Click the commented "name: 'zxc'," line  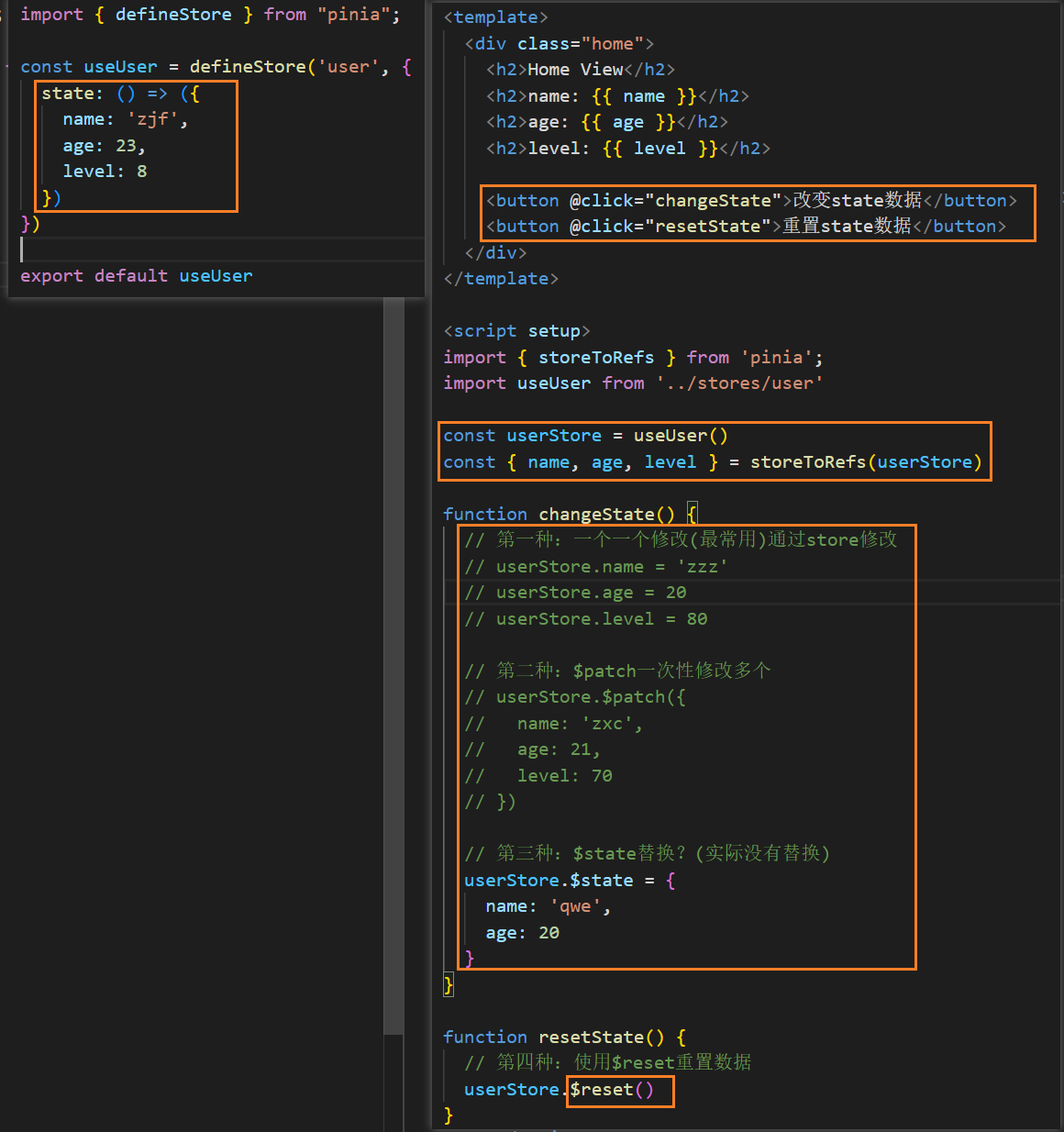click(554, 724)
